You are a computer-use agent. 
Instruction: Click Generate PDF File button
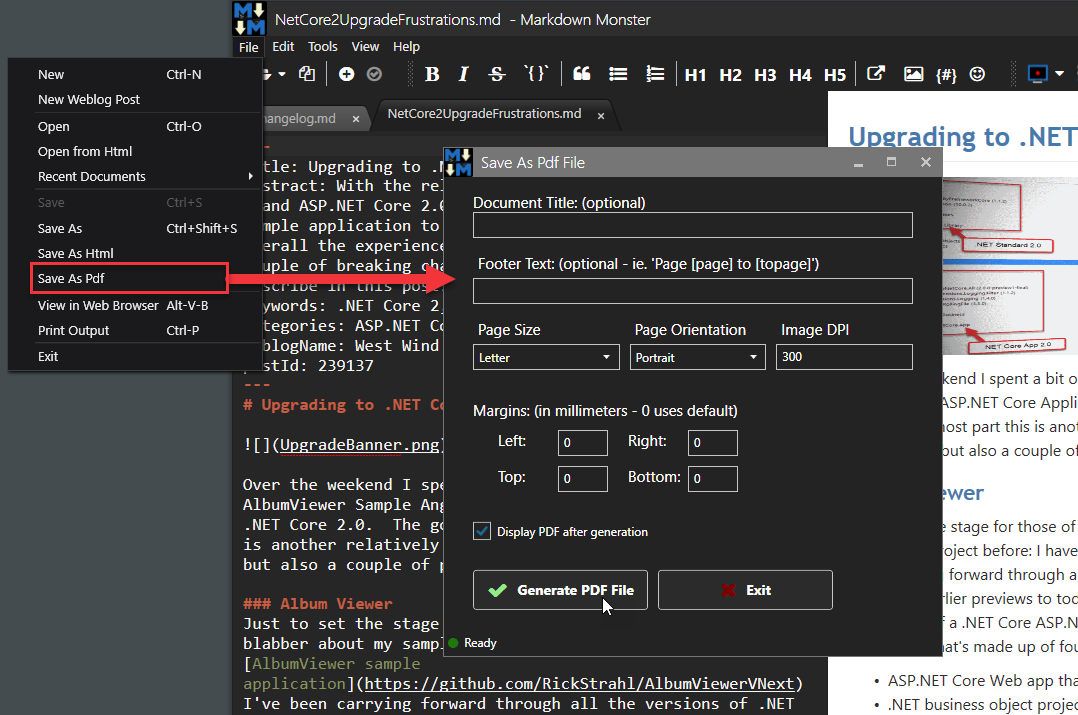click(x=560, y=590)
